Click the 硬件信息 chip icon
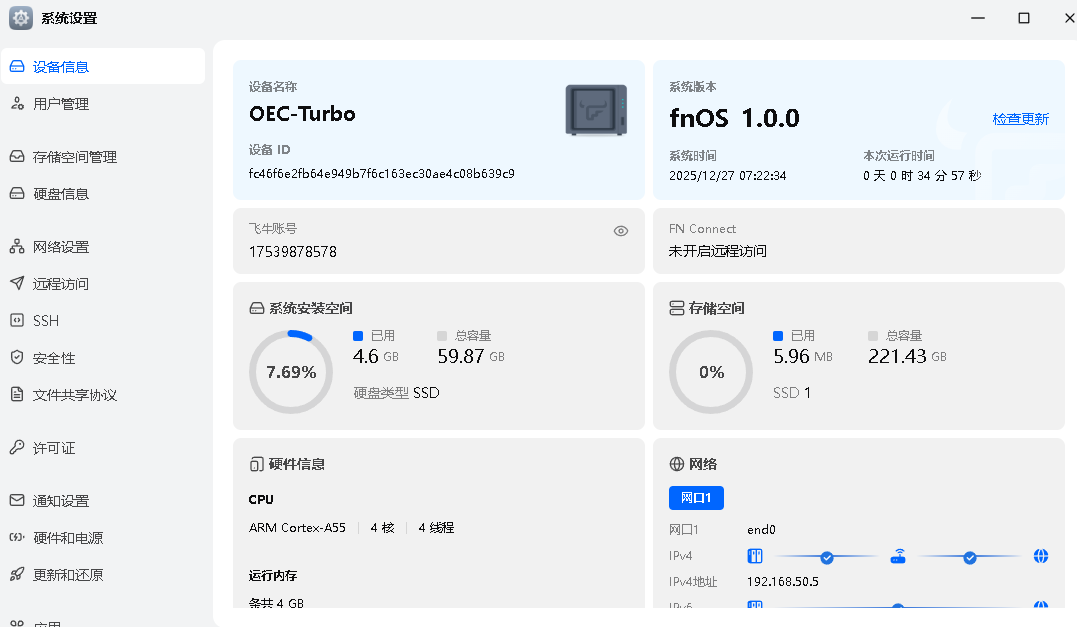Screen dimensions: 1077x627 tap(257, 464)
